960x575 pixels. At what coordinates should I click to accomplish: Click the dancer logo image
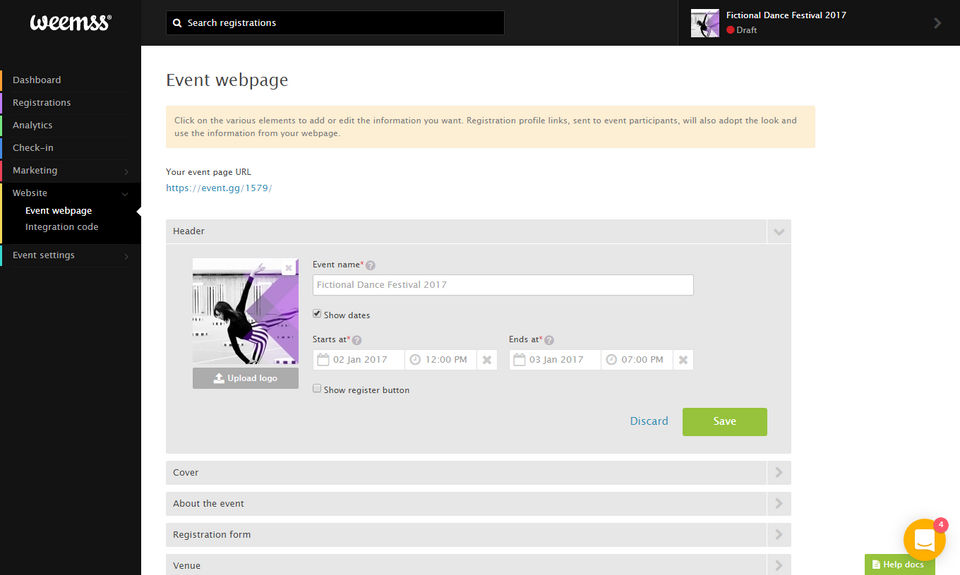point(246,312)
